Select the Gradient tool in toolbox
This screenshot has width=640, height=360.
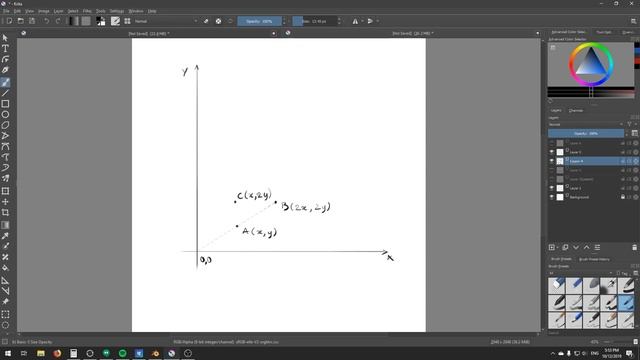tap(5, 225)
